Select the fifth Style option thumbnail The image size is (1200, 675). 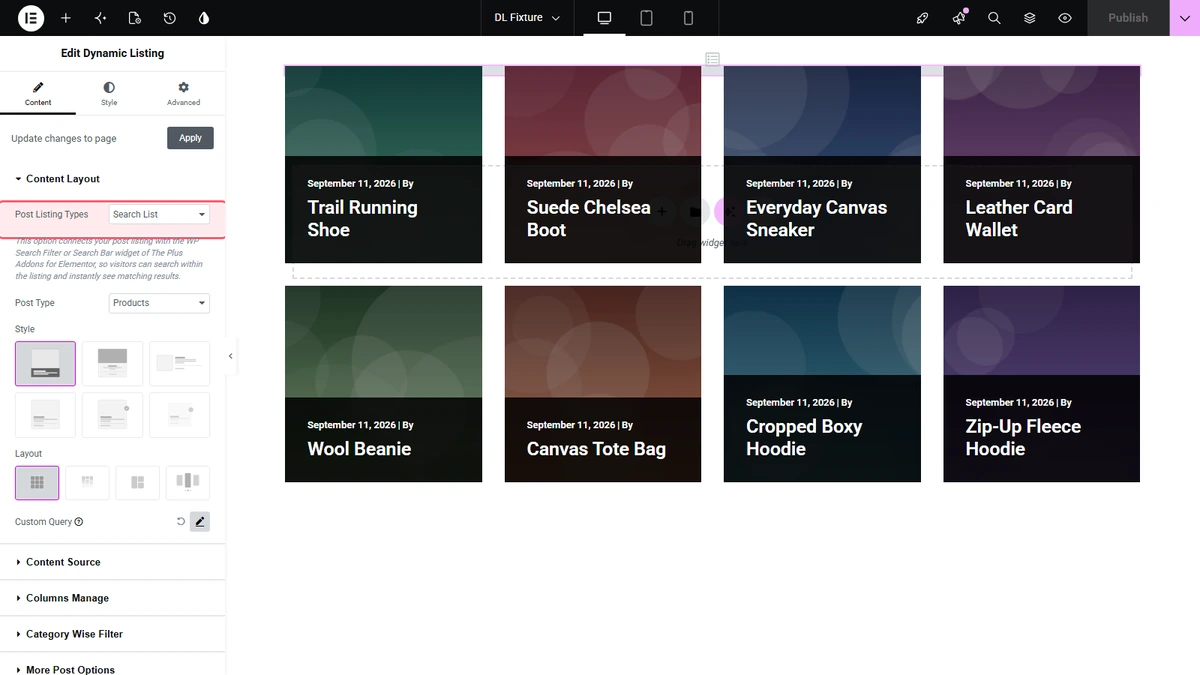[x=112, y=415]
